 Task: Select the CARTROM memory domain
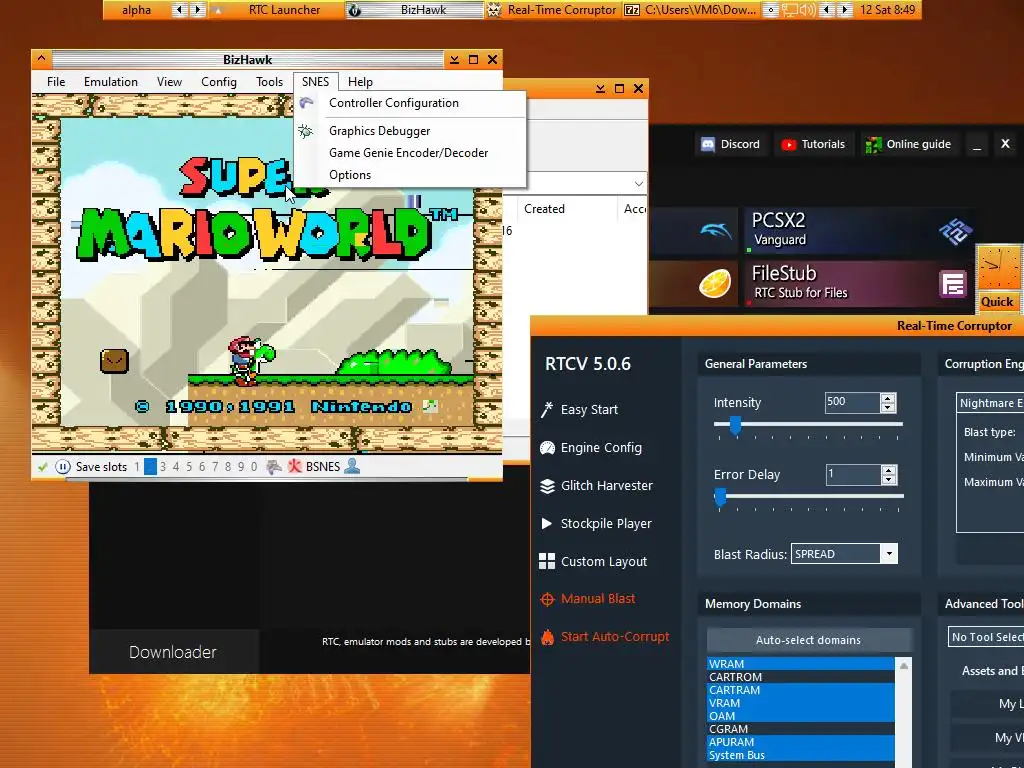(801, 677)
